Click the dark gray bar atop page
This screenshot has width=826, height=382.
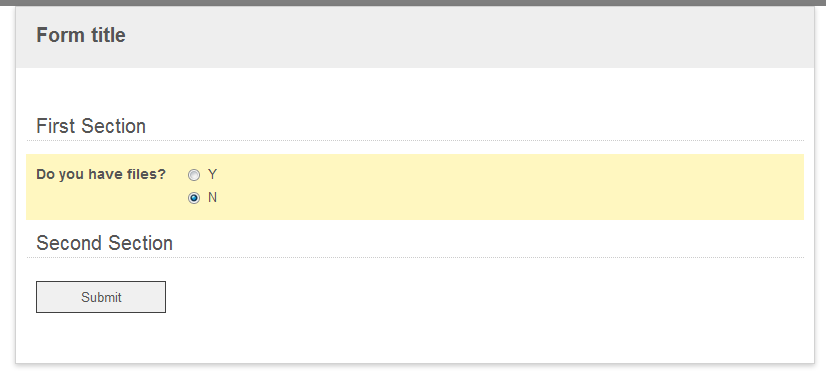(413, 3)
